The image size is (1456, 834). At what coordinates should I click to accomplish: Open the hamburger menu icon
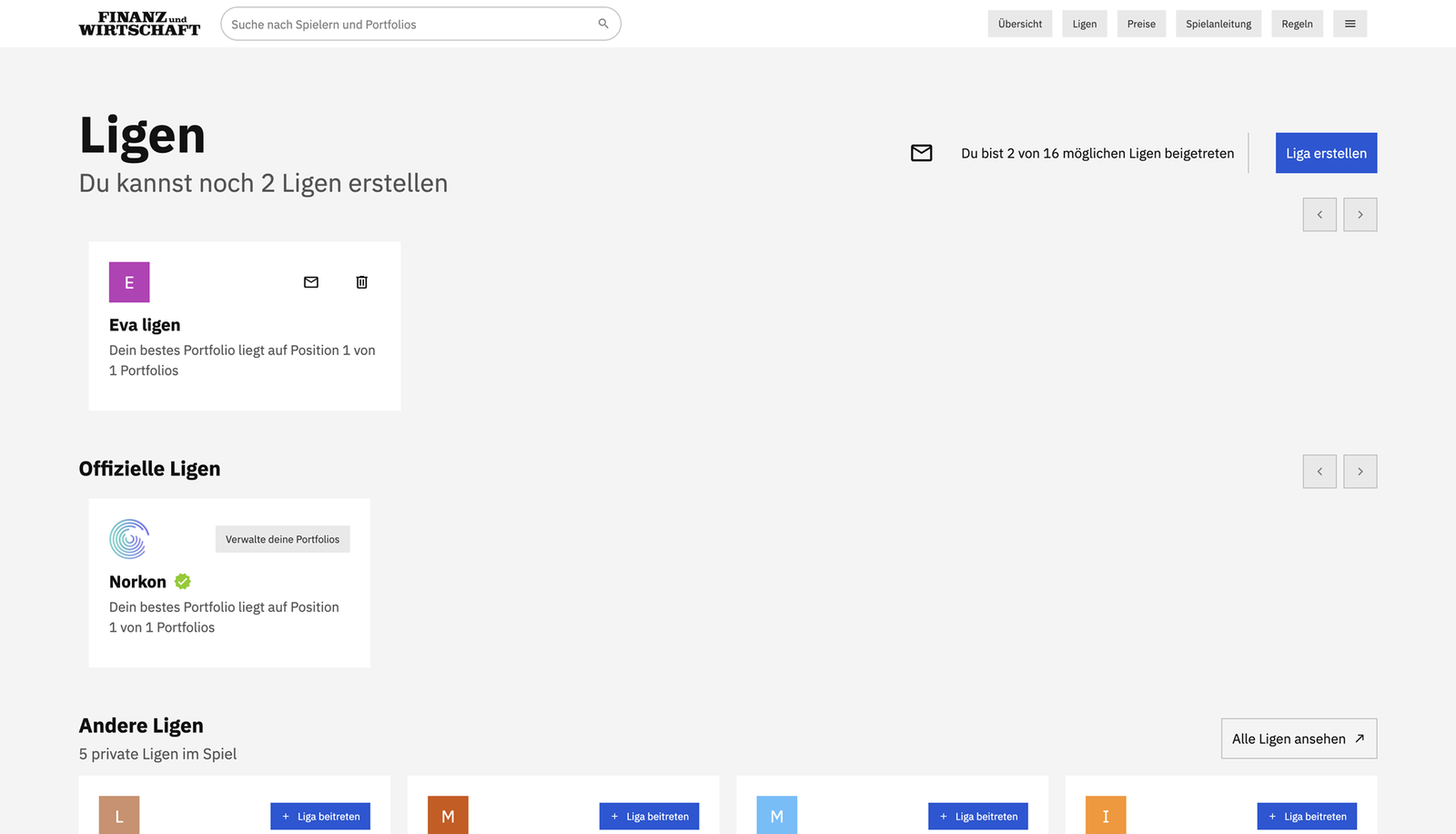pyautogui.click(x=1350, y=24)
